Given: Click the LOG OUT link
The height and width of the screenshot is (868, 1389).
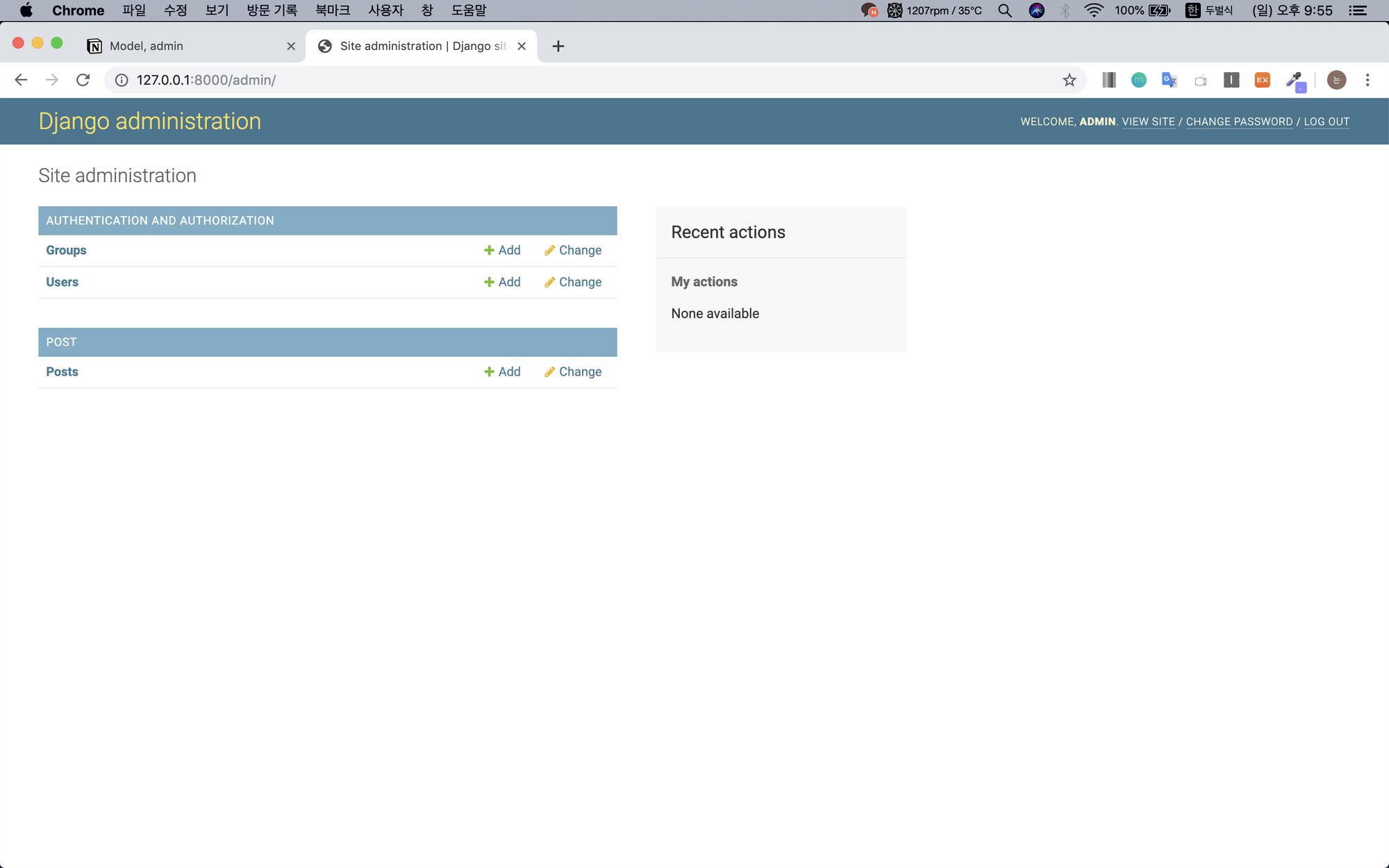Looking at the screenshot, I should pos(1326,122).
